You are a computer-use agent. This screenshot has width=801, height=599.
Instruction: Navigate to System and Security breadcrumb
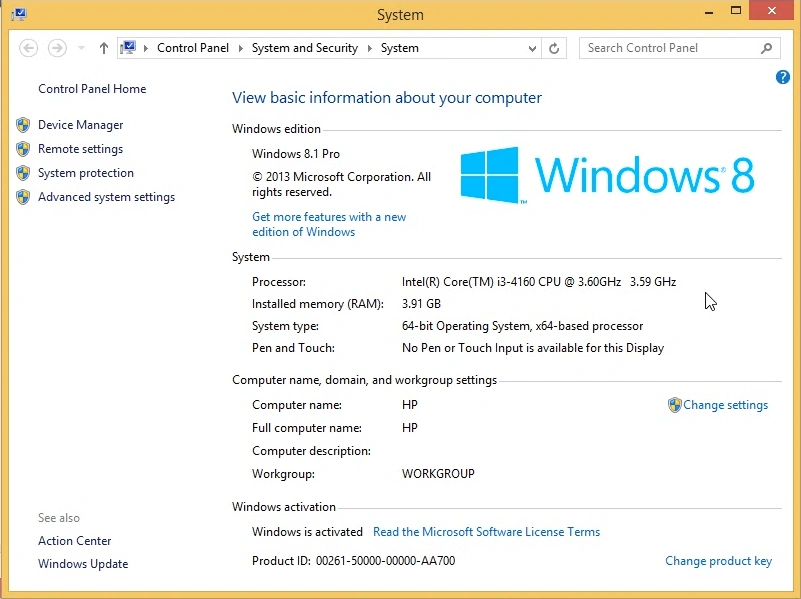click(x=305, y=48)
